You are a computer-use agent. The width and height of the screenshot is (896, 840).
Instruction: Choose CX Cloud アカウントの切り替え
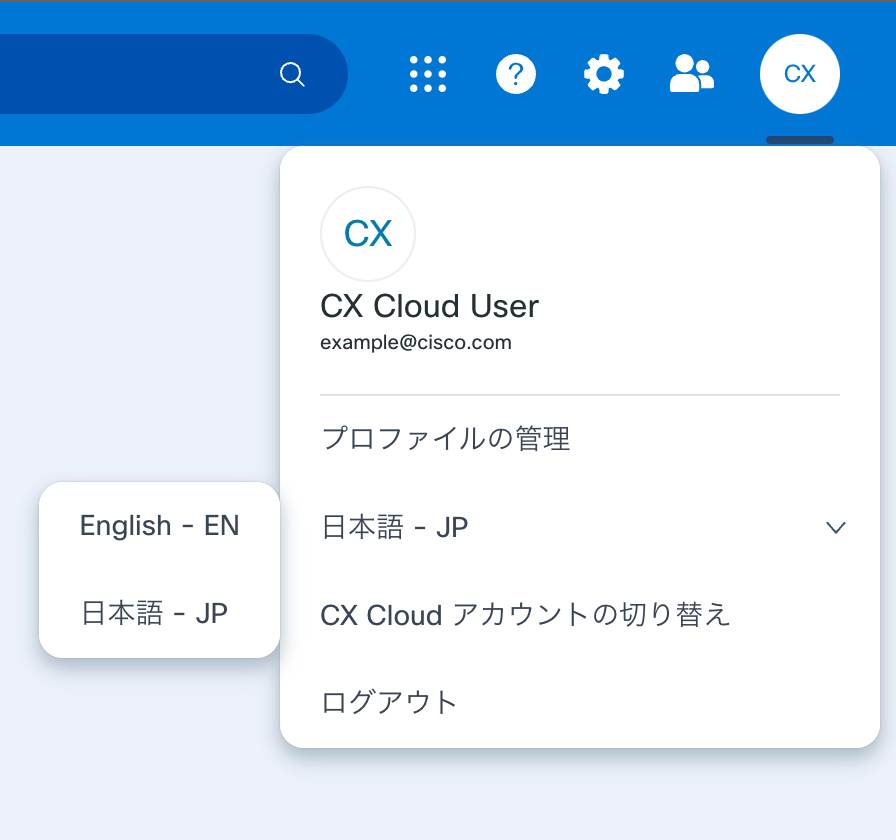(x=524, y=615)
